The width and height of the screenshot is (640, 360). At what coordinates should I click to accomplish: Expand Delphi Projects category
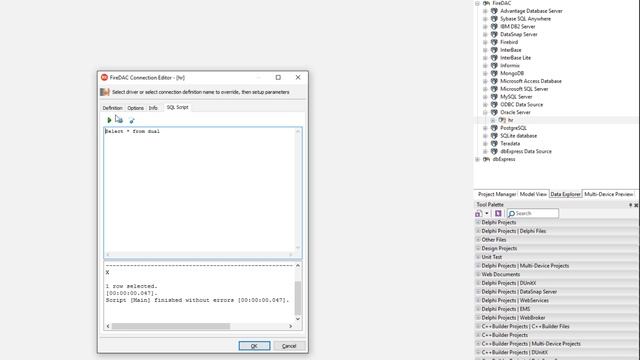tap(478, 222)
